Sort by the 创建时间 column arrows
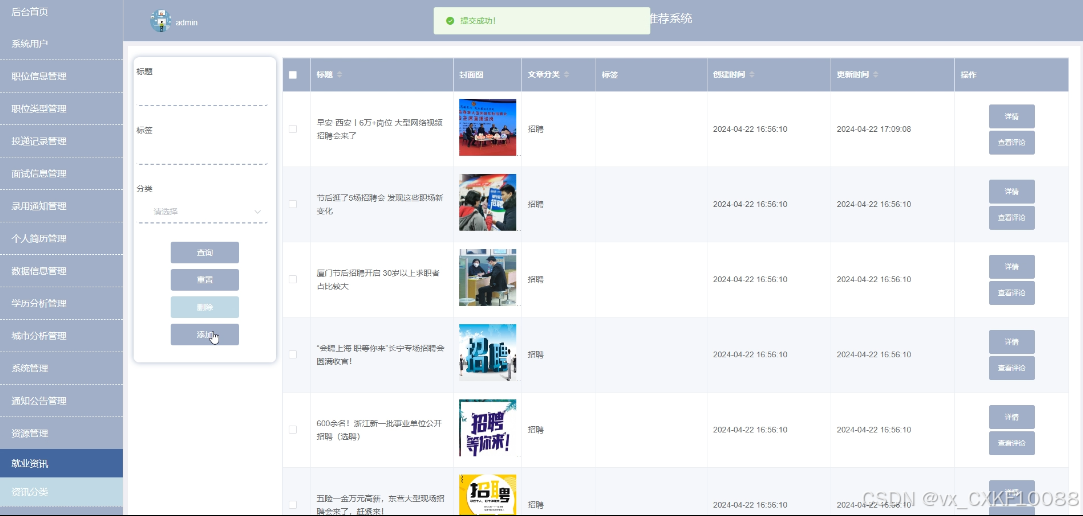1083x516 pixels. point(751,75)
